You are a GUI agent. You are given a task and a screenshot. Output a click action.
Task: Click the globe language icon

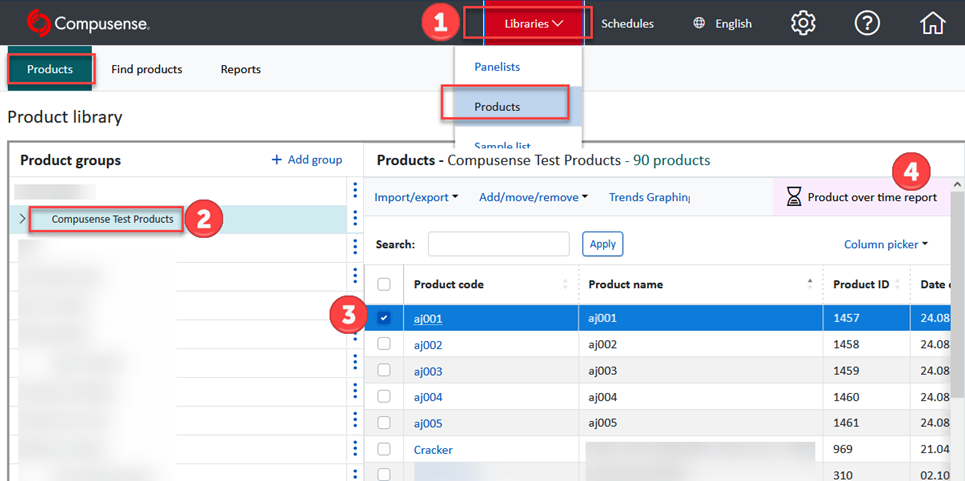(x=699, y=23)
